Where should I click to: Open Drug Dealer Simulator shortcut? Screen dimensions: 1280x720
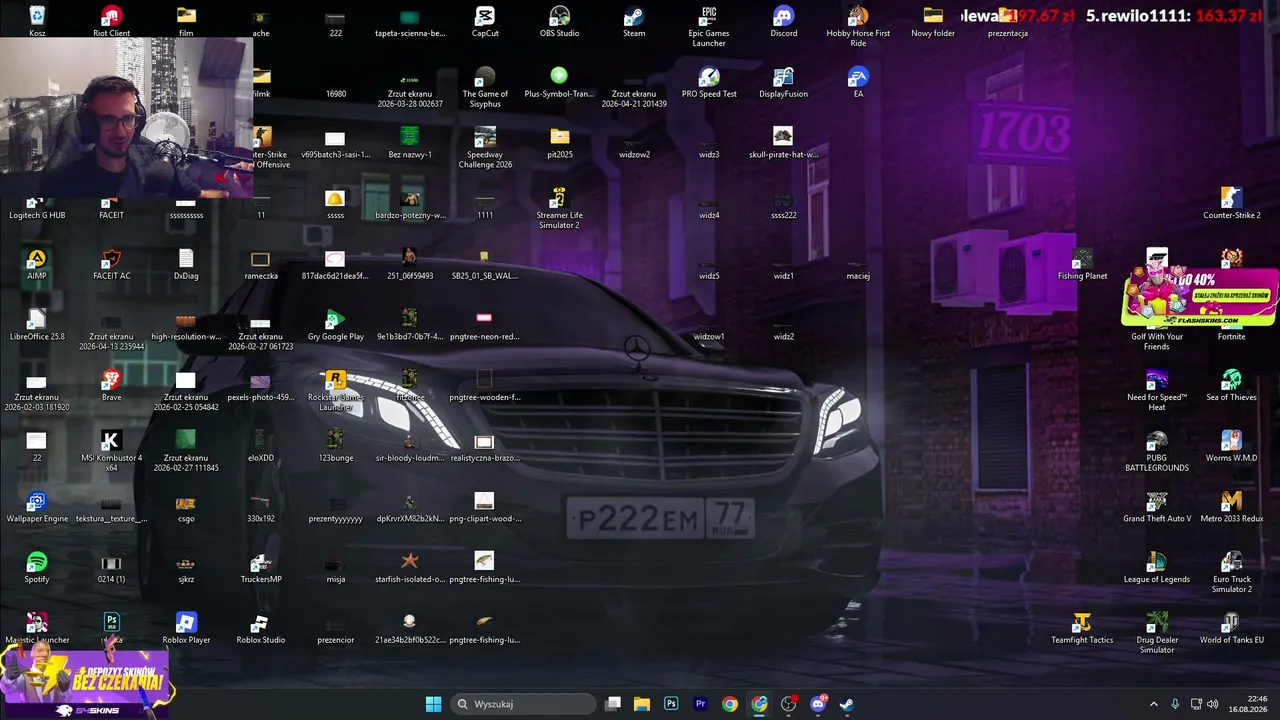[x=1157, y=633]
